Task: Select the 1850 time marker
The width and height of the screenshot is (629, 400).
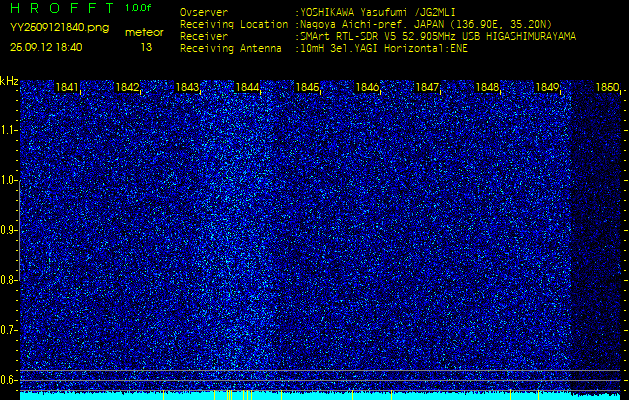Action: coord(607,88)
